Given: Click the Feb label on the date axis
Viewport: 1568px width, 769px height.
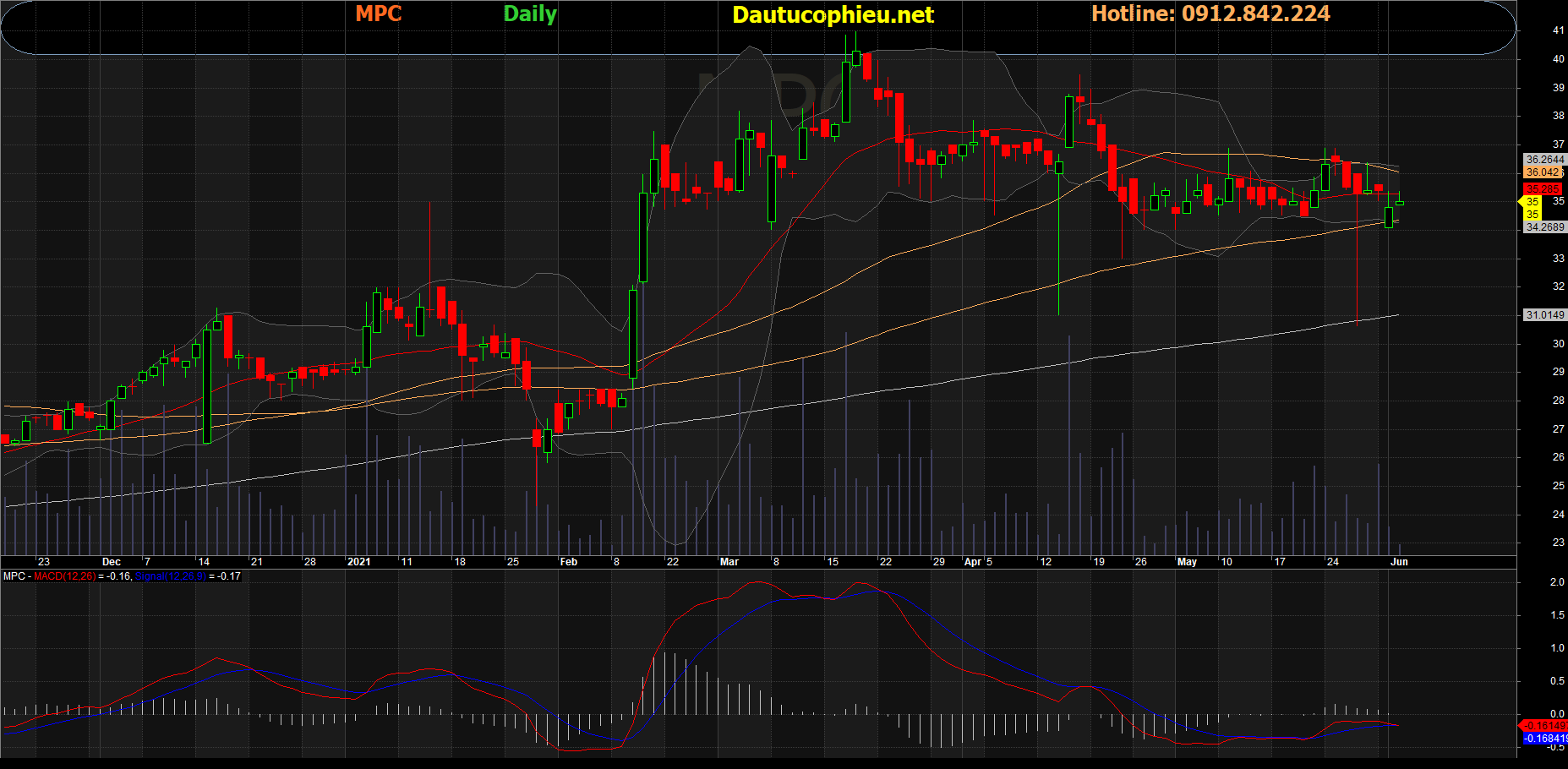Looking at the screenshot, I should pos(569,562).
